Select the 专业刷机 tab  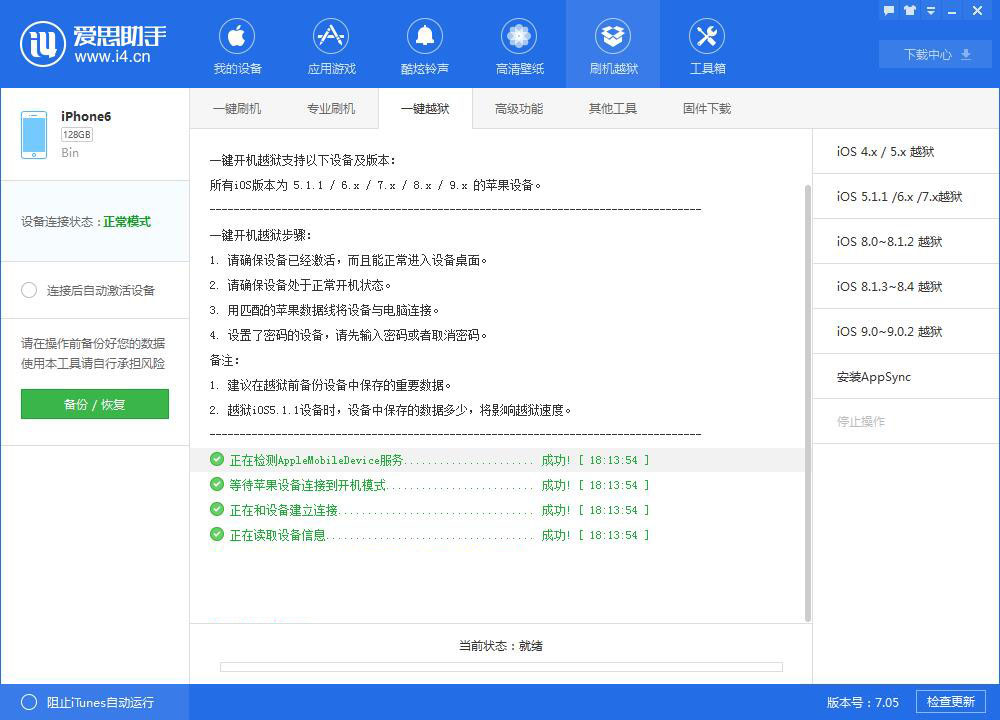[x=331, y=108]
